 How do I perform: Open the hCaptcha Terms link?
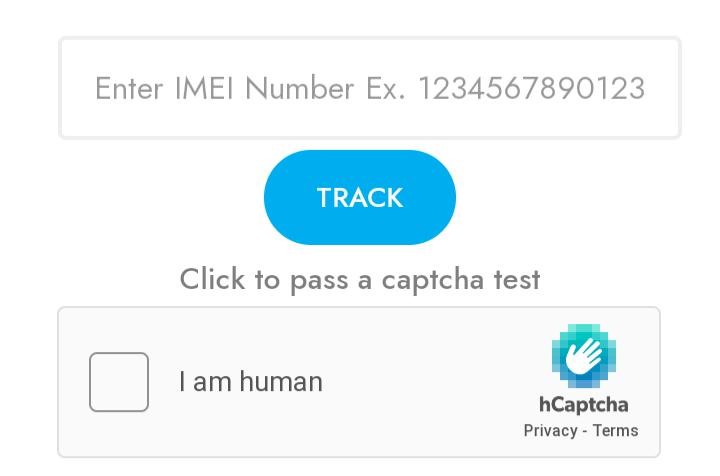(x=615, y=431)
